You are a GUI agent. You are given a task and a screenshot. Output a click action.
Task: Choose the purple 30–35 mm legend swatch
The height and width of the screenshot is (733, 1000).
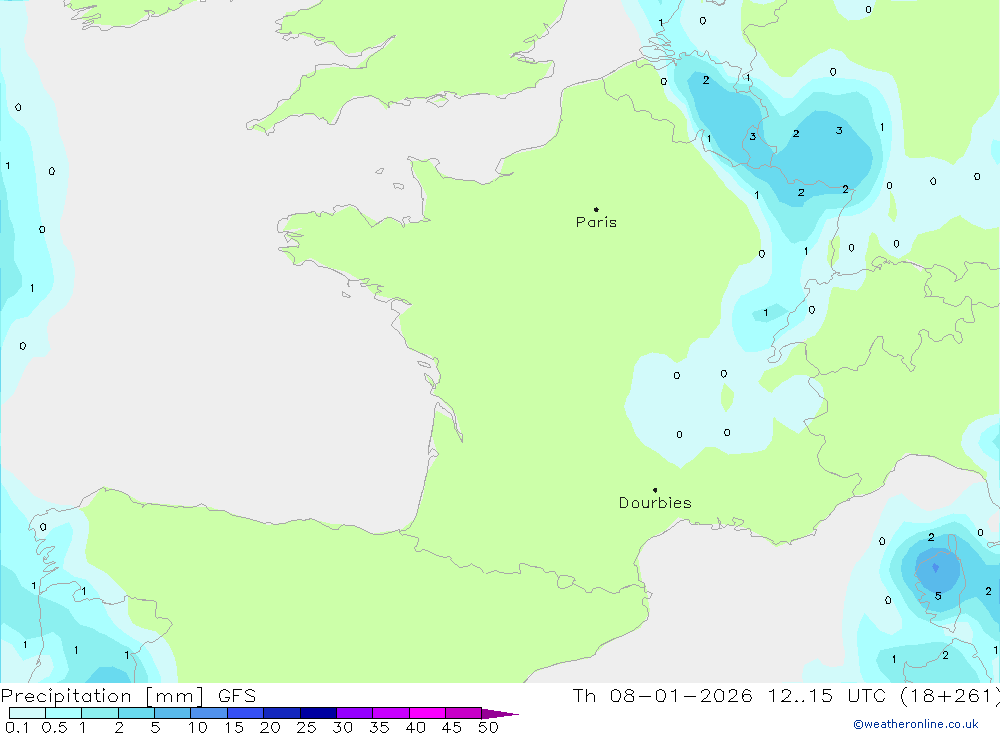pyautogui.click(x=355, y=713)
